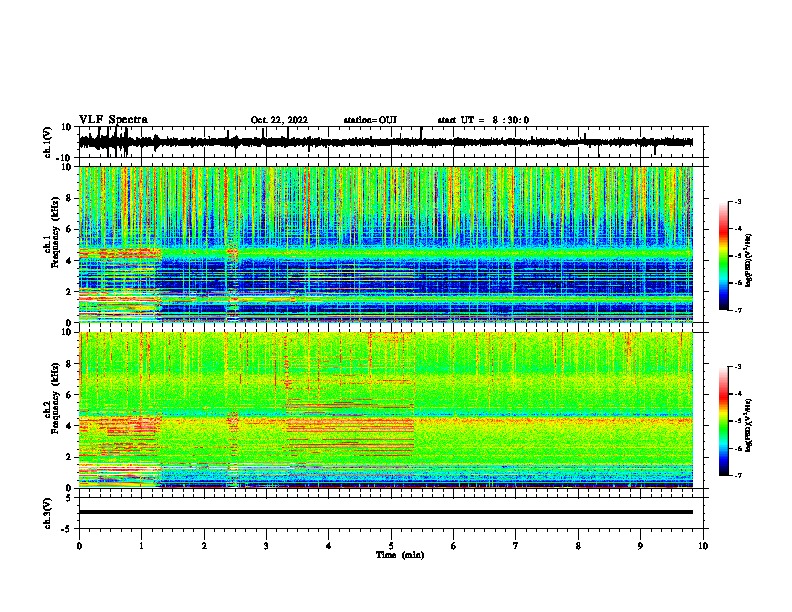Viewport: 792px width, 612px height.
Task: Click the "-7" tick on ch.1 color bar
Action: [738, 310]
